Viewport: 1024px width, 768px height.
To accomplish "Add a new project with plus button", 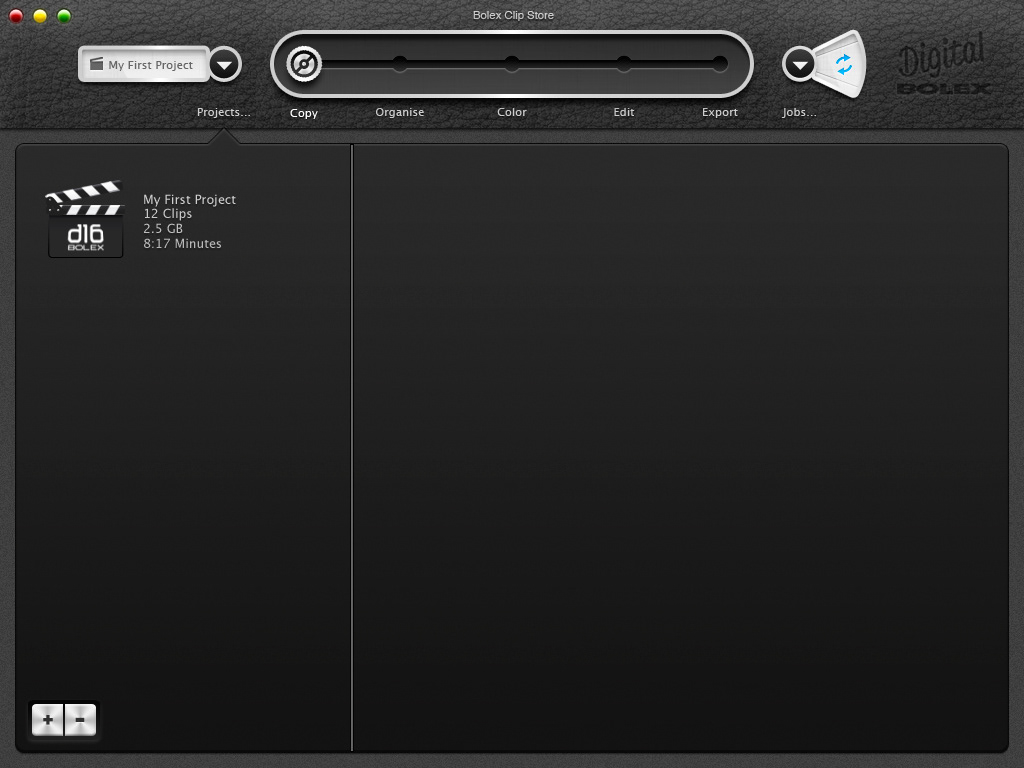I will click(x=48, y=720).
